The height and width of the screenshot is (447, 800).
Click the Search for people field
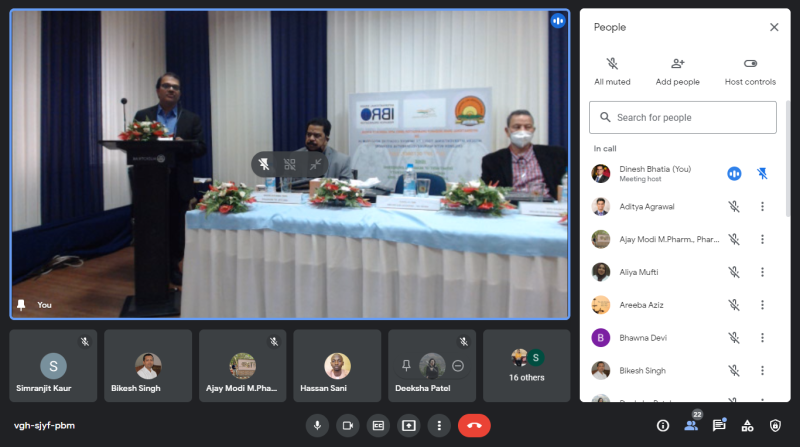(x=683, y=117)
